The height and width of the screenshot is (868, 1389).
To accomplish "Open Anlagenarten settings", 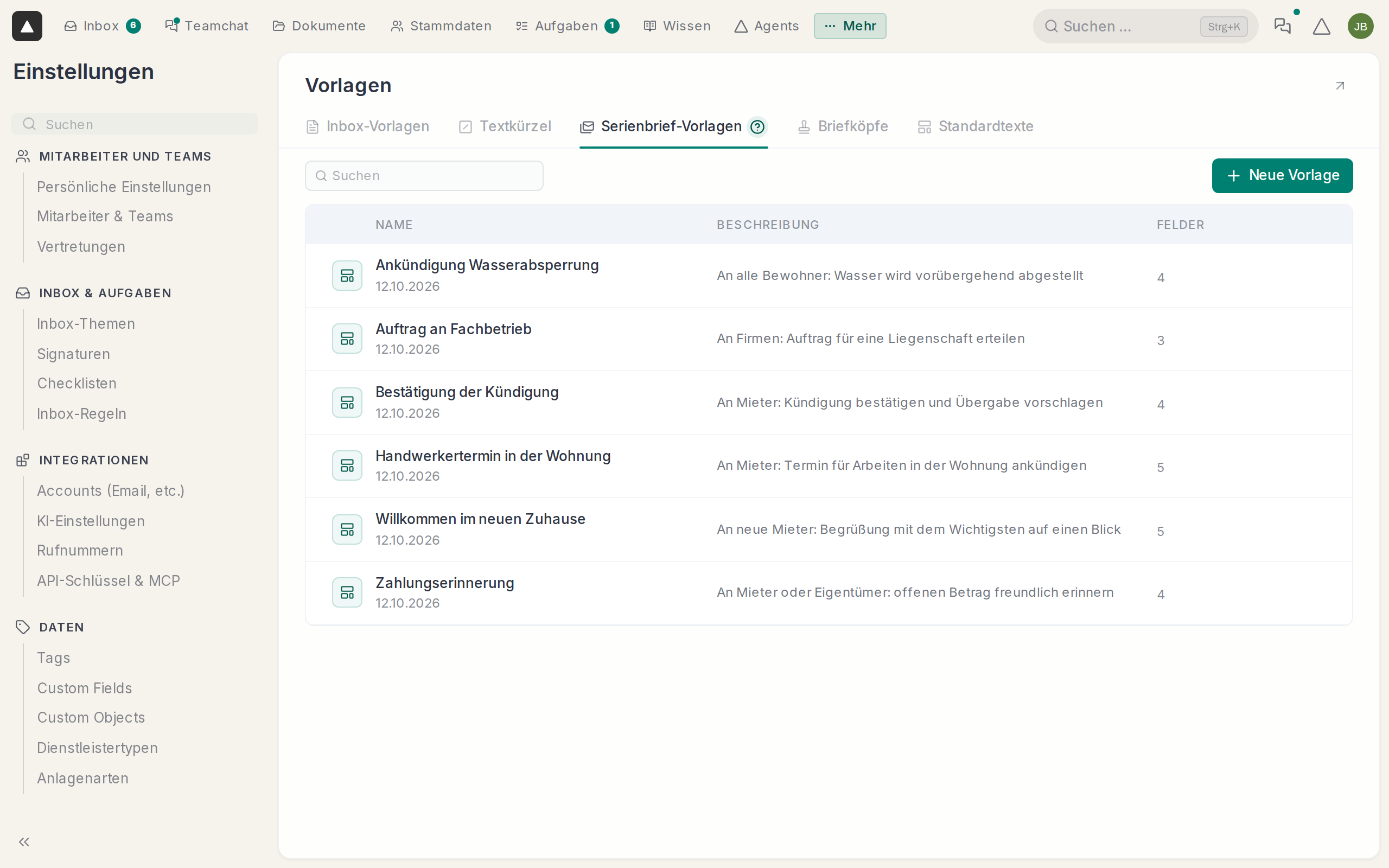I will pyautogui.click(x=82, y=778).
